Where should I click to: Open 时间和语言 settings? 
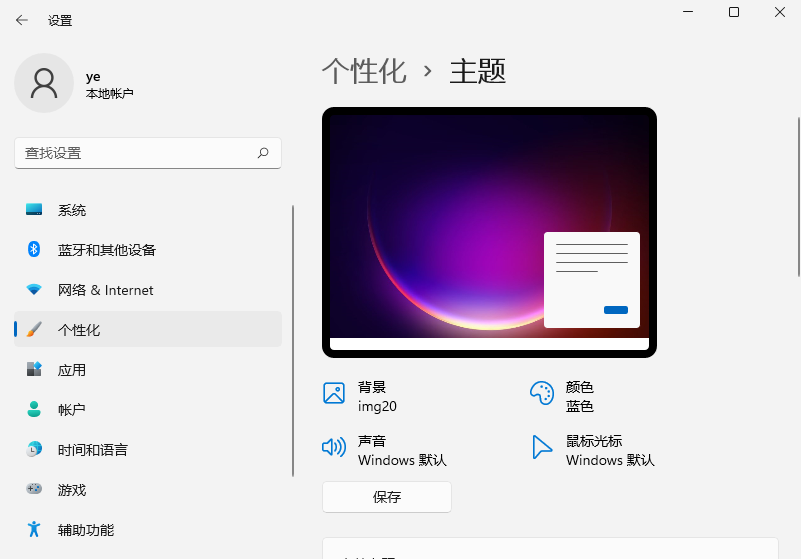148,449
